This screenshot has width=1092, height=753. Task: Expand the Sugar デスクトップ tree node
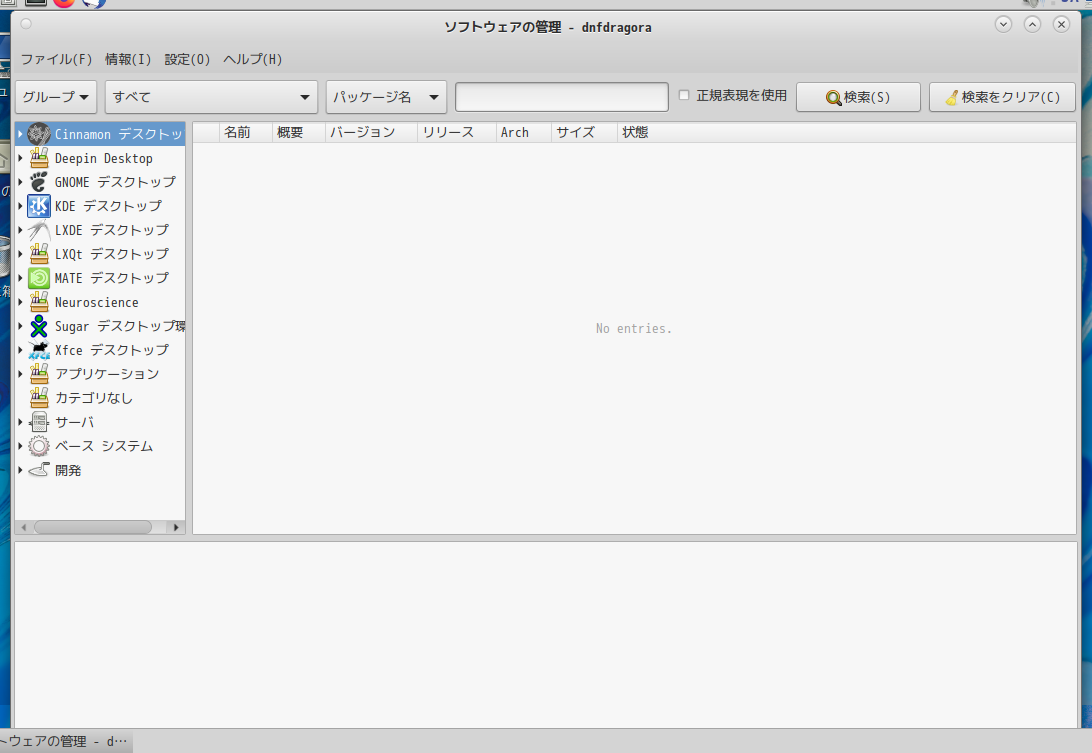click(20, 326)
